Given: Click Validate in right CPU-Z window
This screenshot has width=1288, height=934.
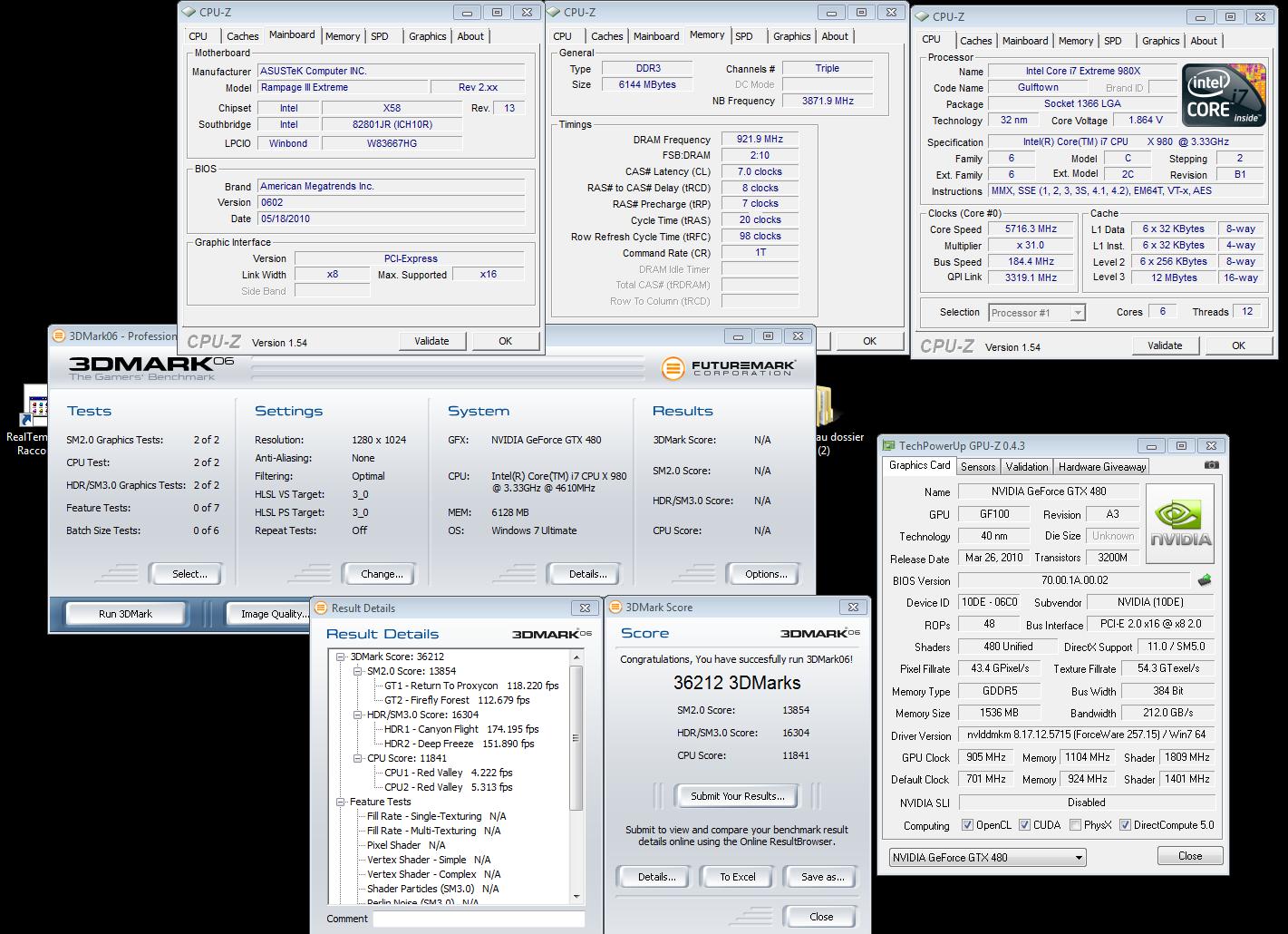Looking at the screenshot, I should 1165,345.
